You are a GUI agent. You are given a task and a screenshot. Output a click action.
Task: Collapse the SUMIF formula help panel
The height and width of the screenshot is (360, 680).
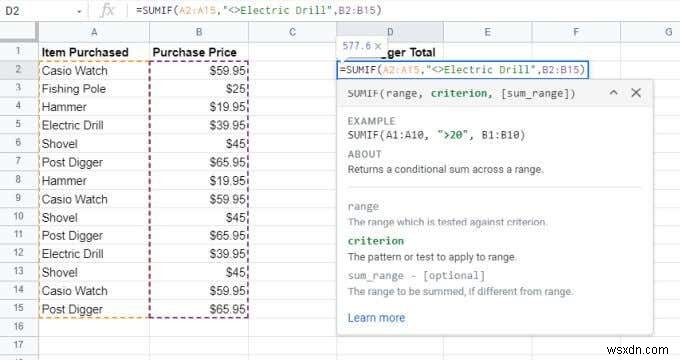tap(613, 93)
